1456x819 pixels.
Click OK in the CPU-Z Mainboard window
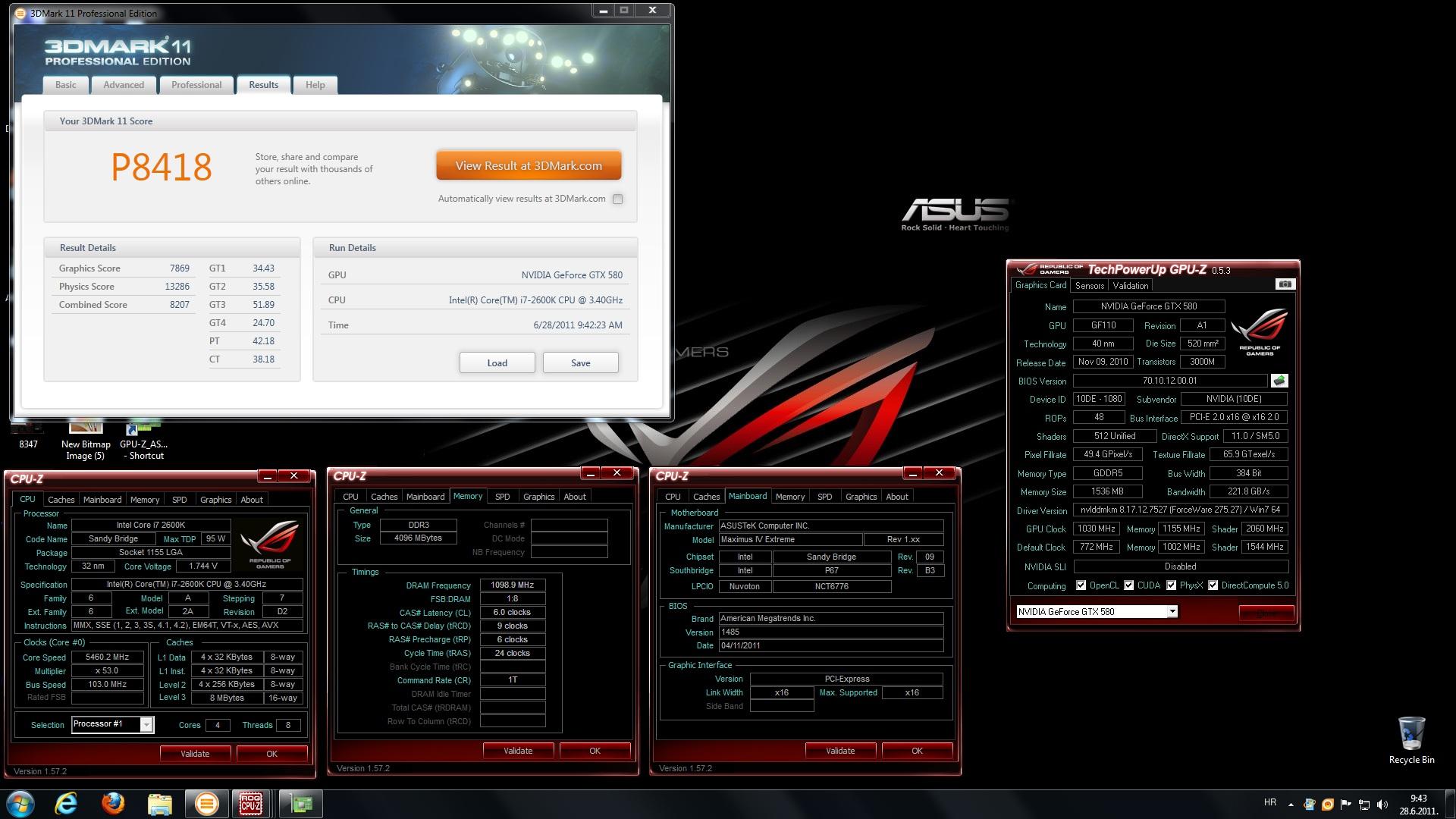tap(917, 751)
